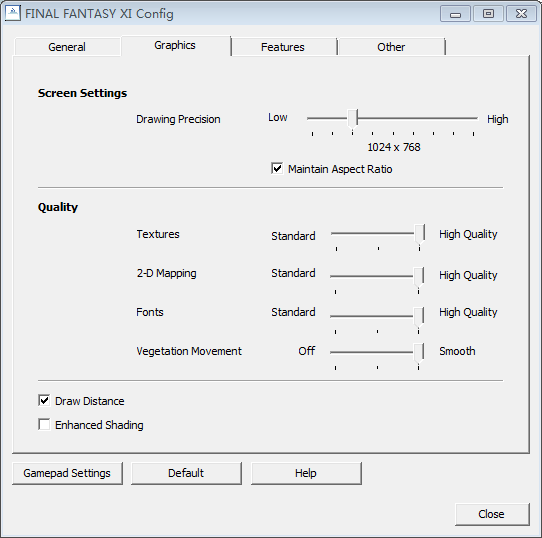Click the FINAL FANTASY XI Config title icon
Image resolution: width=542 pixels, height=538 pixels.
coord(13,13)
